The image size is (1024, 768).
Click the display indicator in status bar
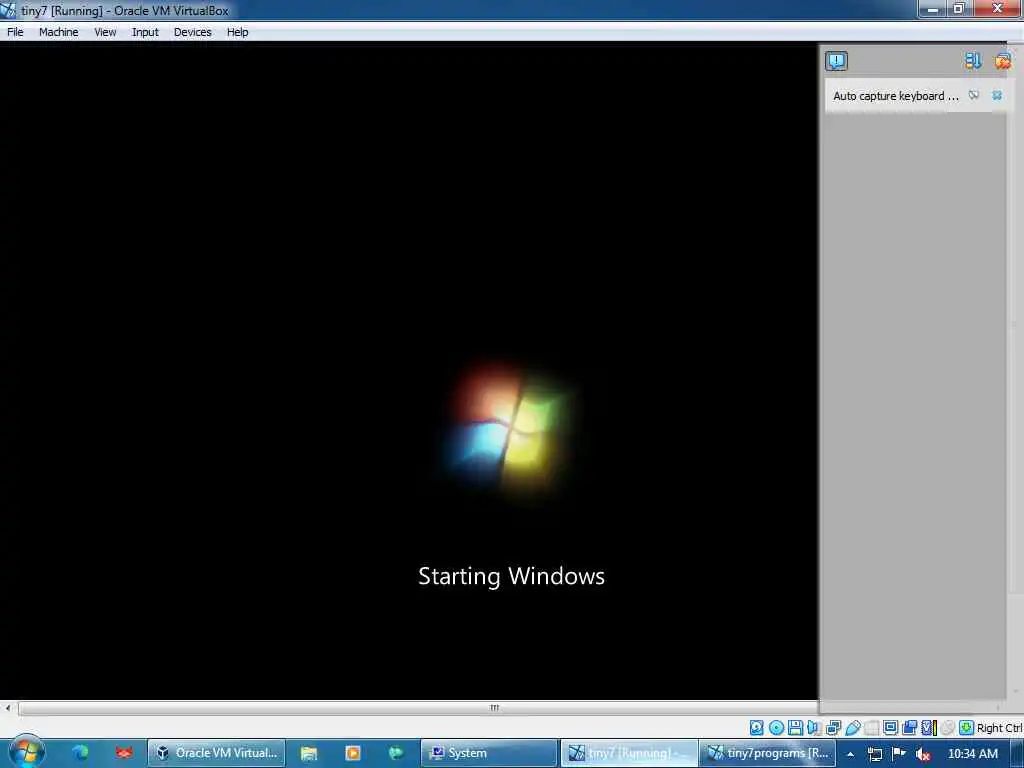(x=890, y=728)
